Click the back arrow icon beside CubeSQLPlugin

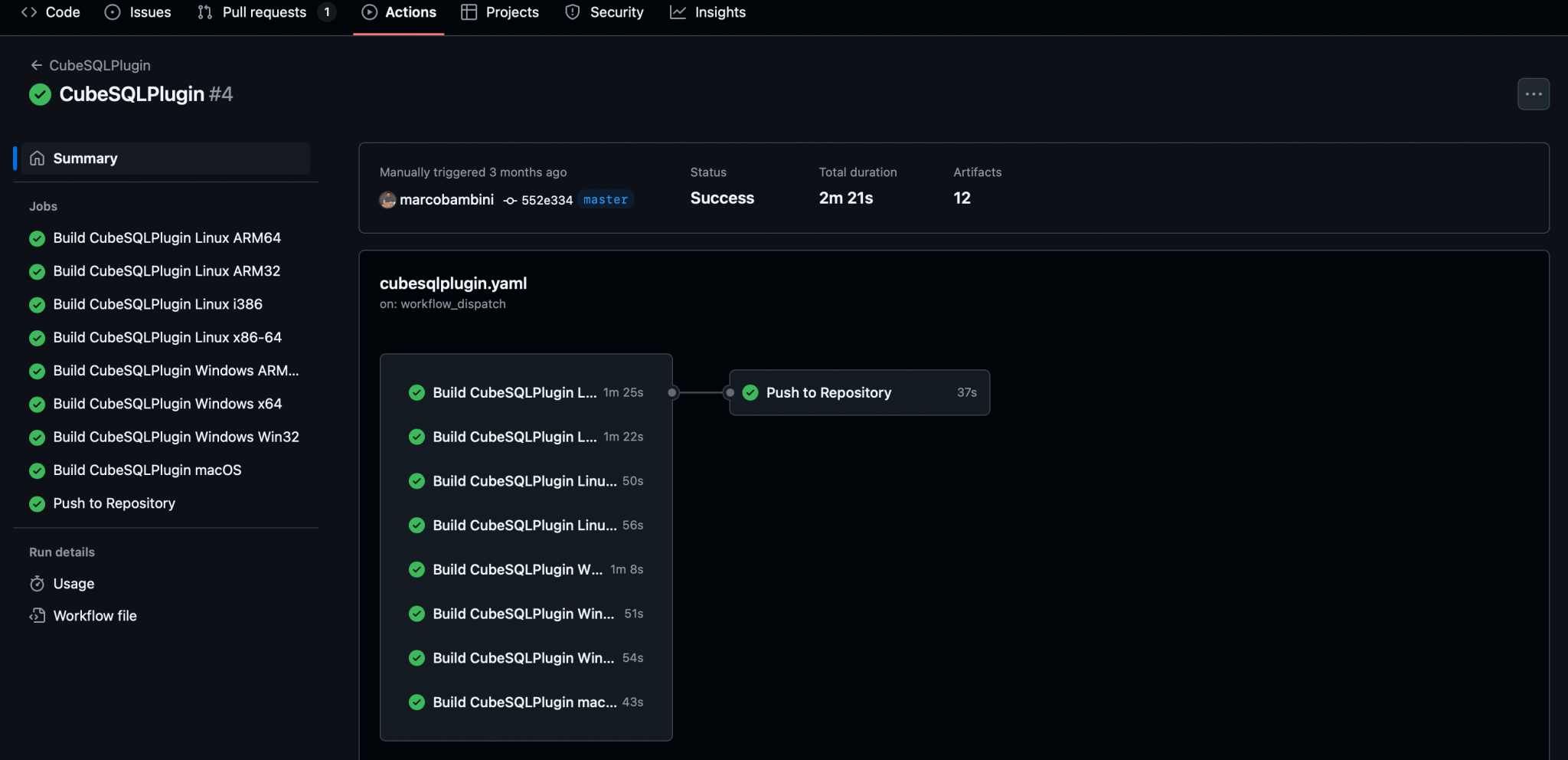36,65
